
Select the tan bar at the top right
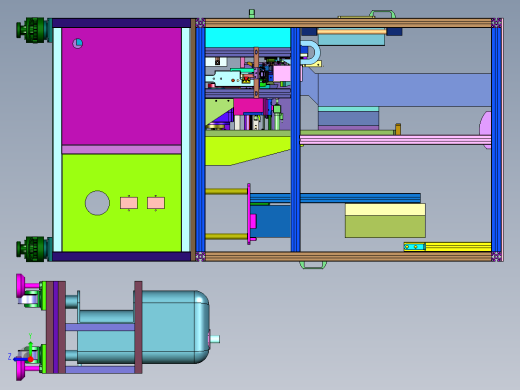[352, 32]
